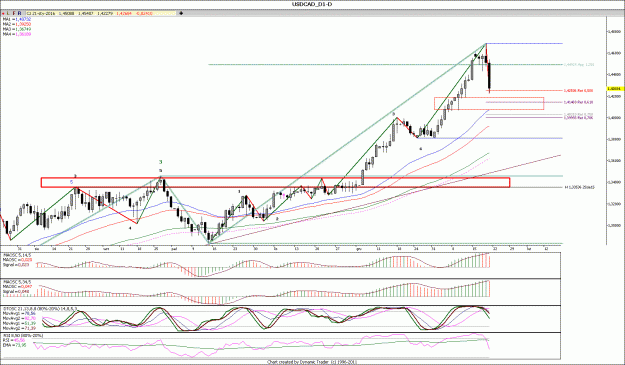Click the Dynamic Trader credit text at bottom
Screen dimensions: 625x365
click(312, 362)
